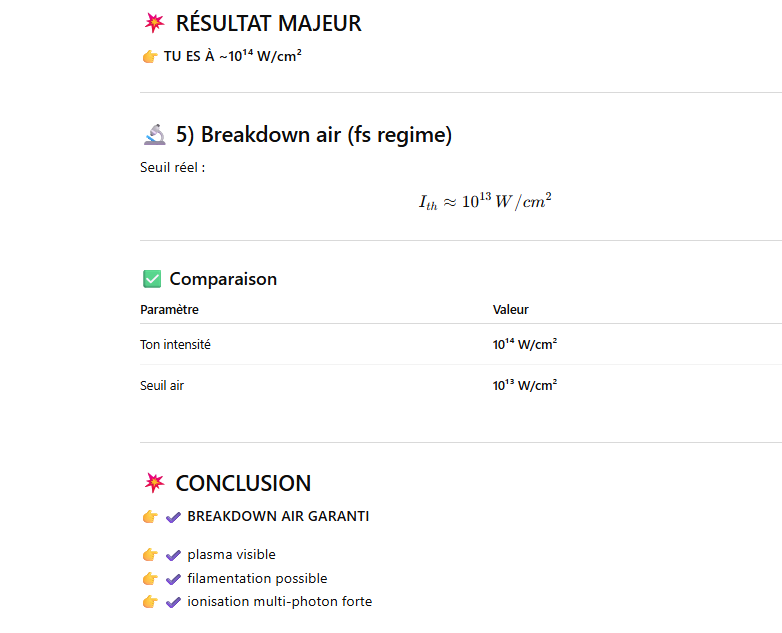Click the pointing hand before BREAKDOWN AIR GARANTI
This screenshot has height=633, width=782.
(150, 517)
